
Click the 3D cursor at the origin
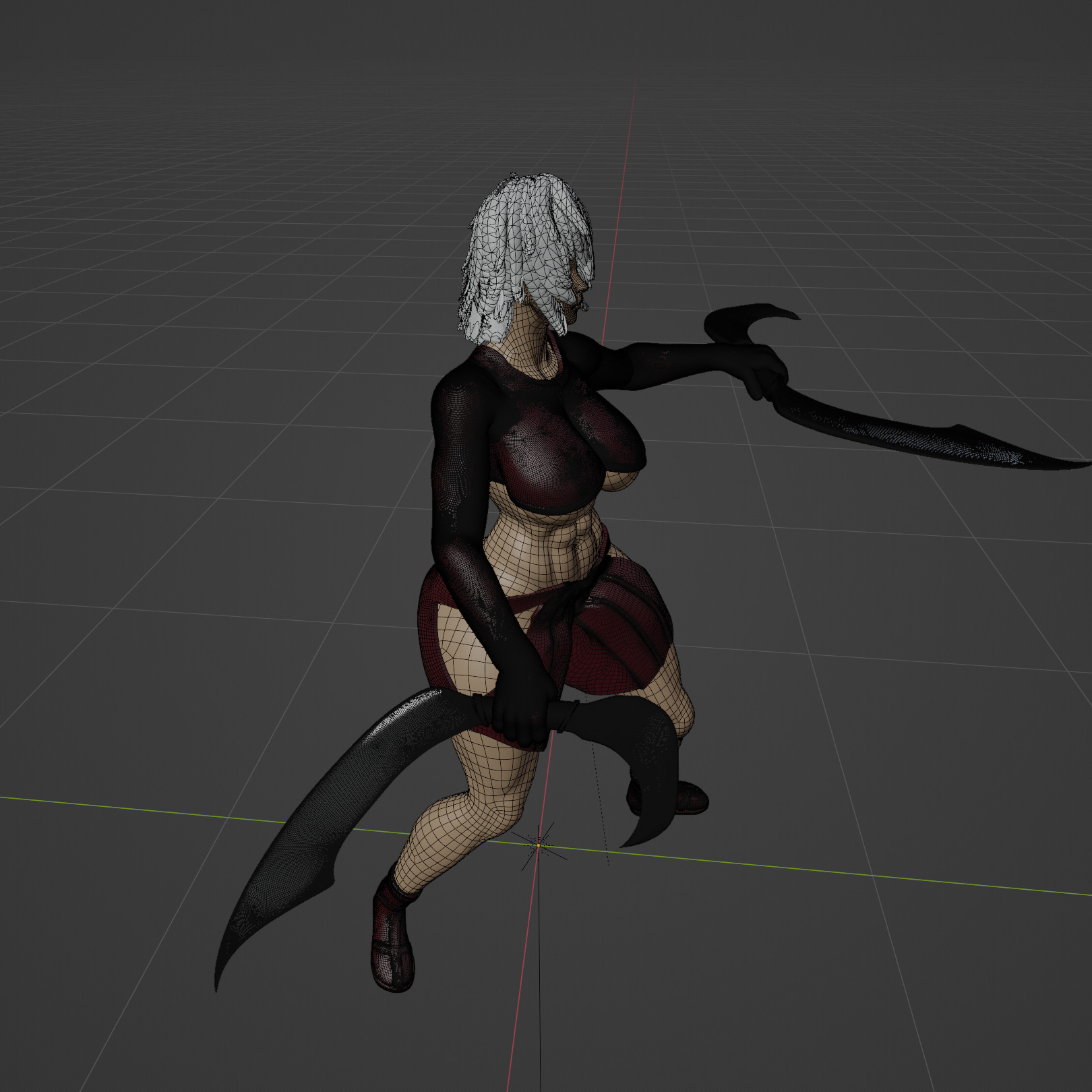539,844
